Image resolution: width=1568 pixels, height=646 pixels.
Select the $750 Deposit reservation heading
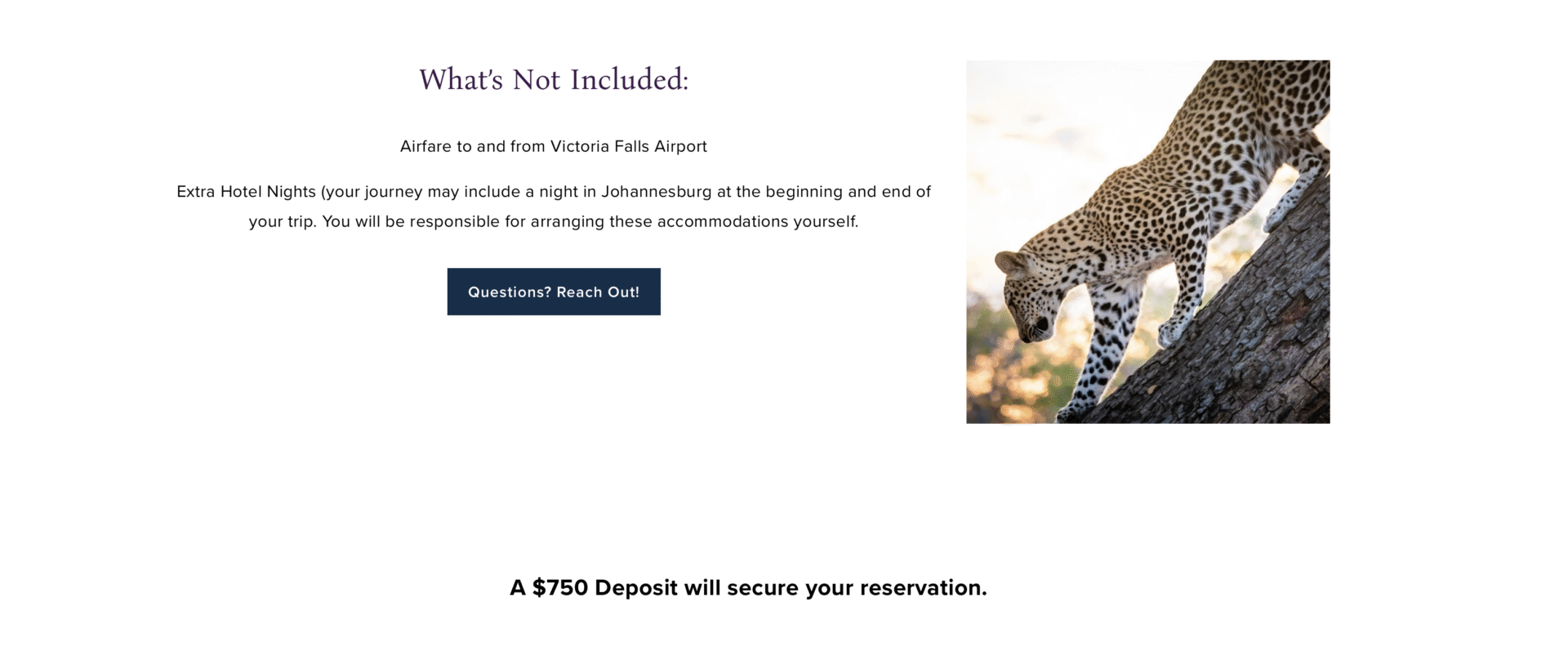click(x=748, y=588)
